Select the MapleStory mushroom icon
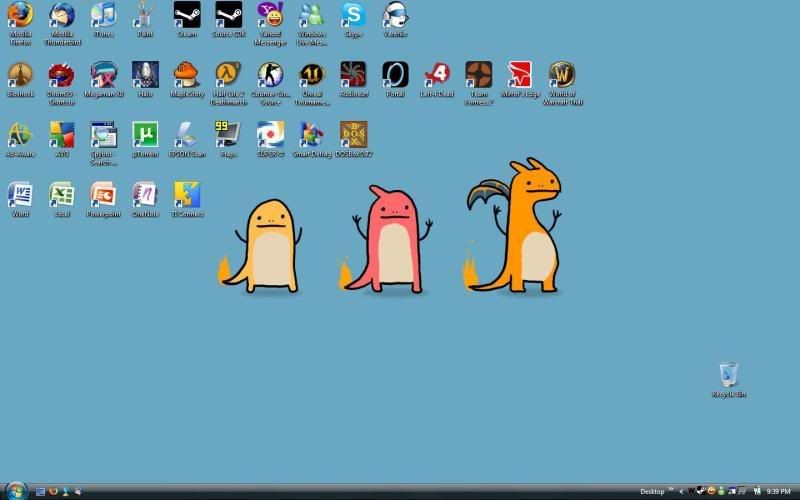800x500 pixels. [x=187, y=79]
